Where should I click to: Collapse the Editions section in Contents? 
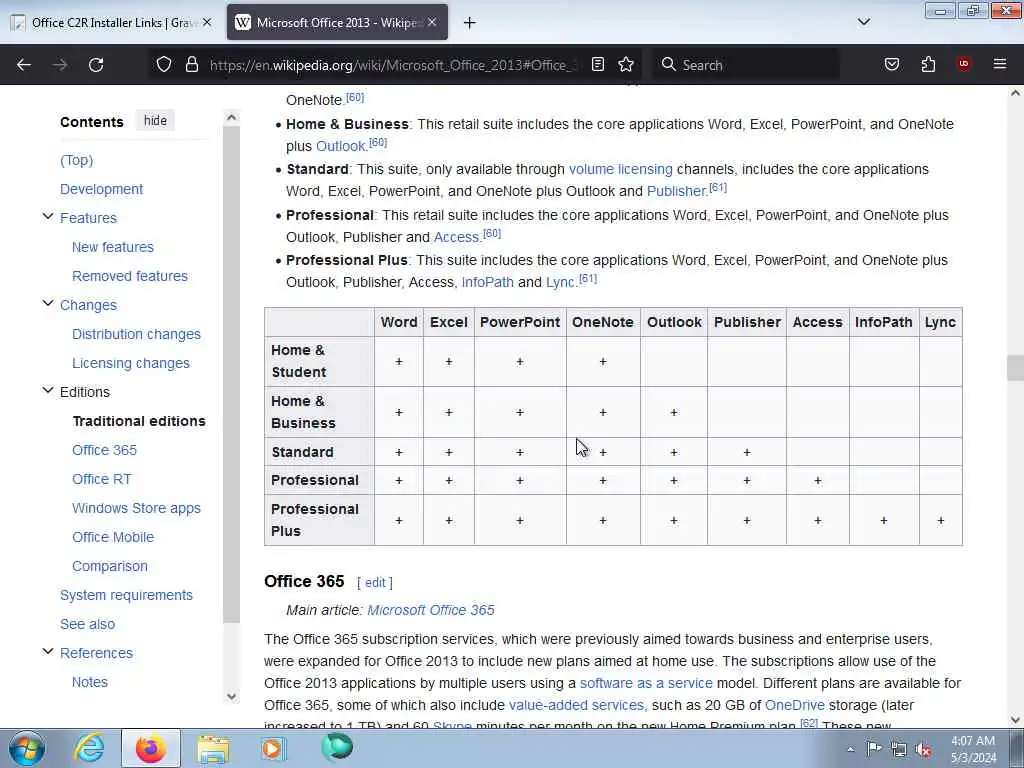point(48,391)
